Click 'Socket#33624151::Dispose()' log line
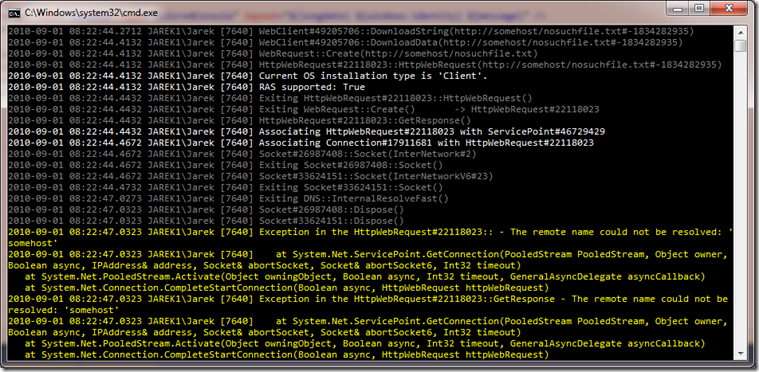 [206, 221]
